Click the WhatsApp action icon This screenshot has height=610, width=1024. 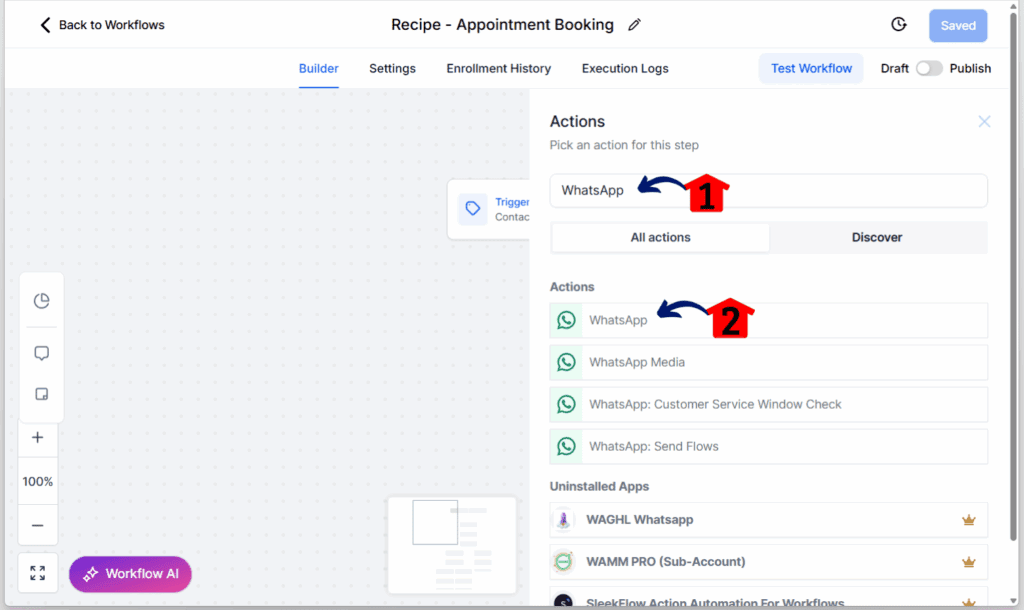pos(566,320)
